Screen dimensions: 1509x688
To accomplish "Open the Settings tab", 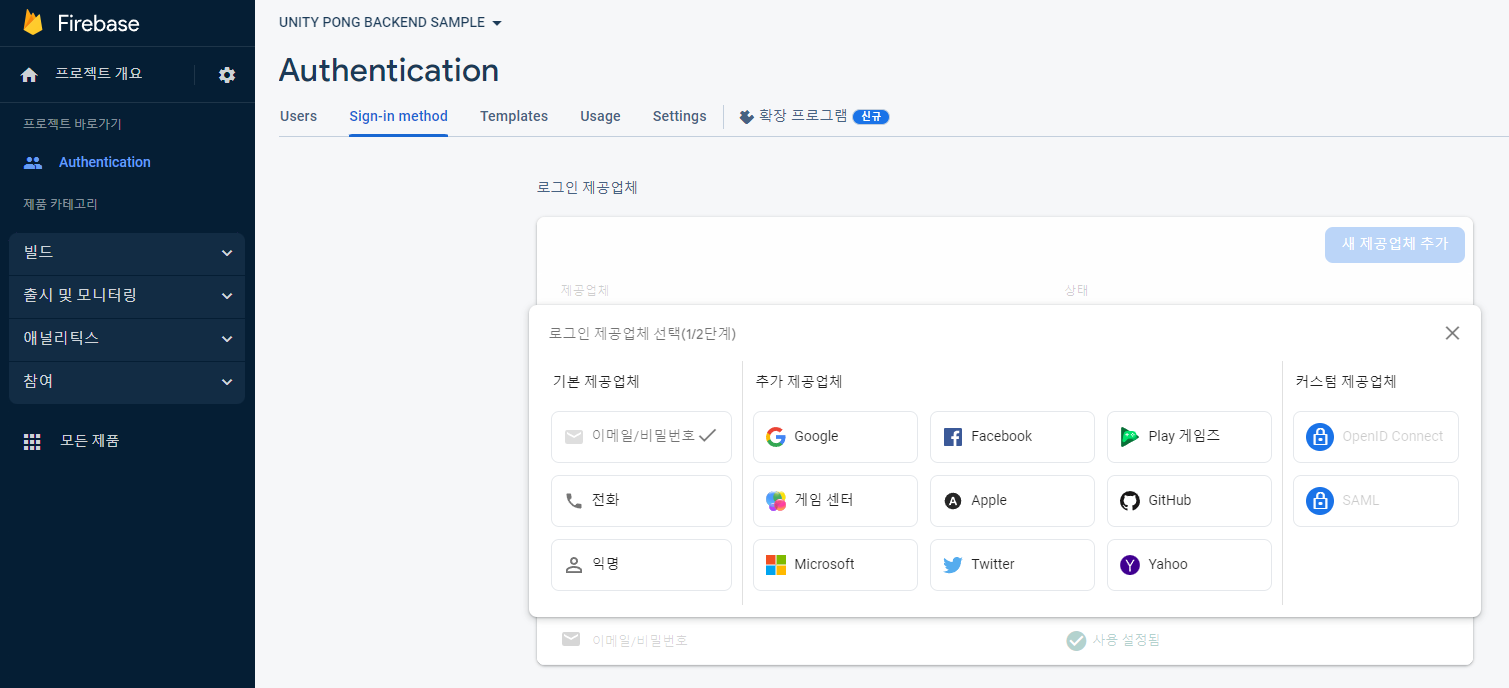I will (680, 116).
